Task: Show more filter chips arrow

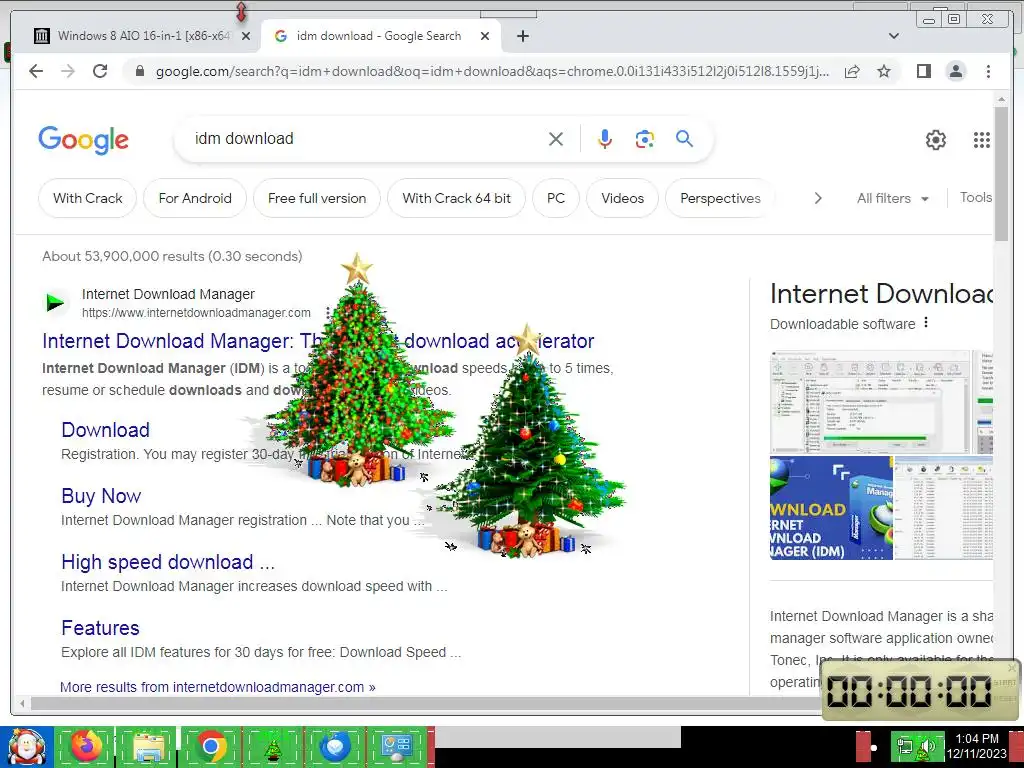Action: pyautogui.click(x=818, y=198)
